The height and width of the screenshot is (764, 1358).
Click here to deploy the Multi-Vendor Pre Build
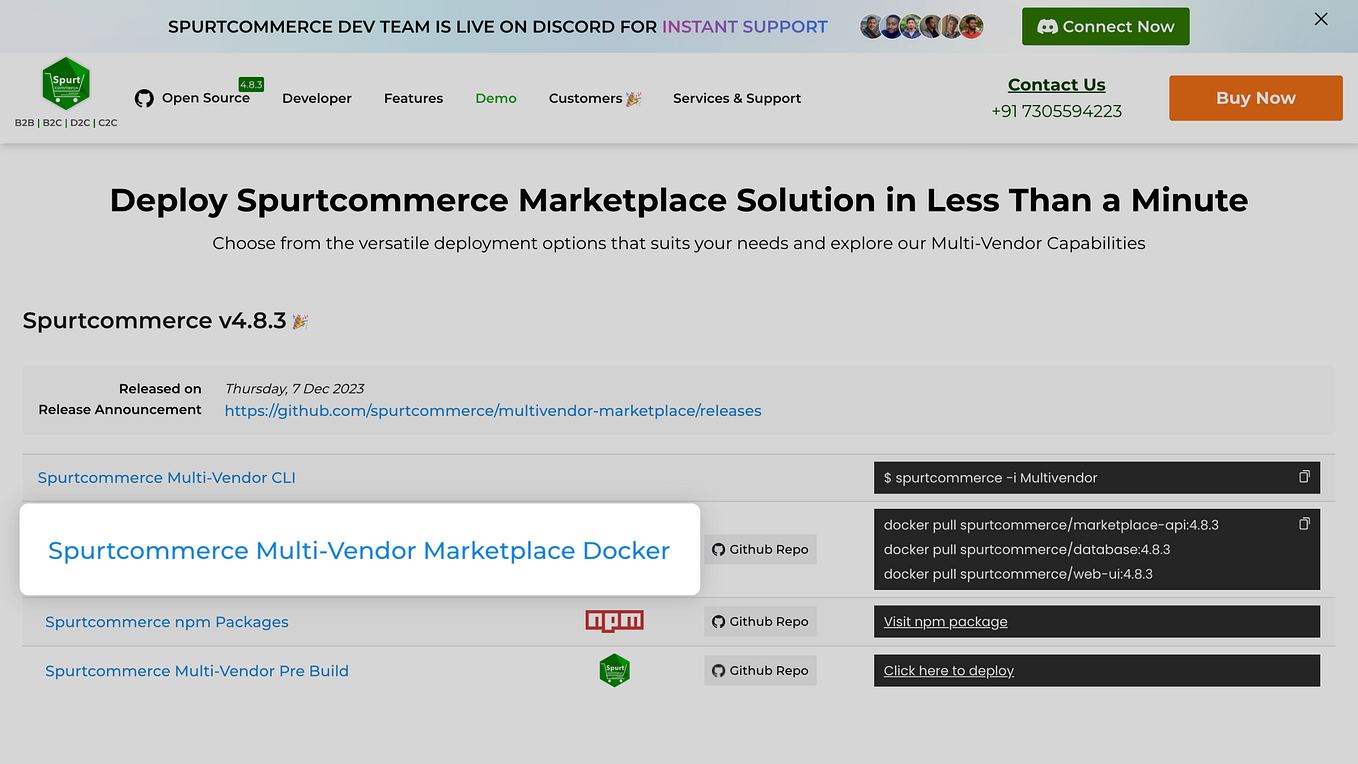pyautogui.click(x=948, y=670)
